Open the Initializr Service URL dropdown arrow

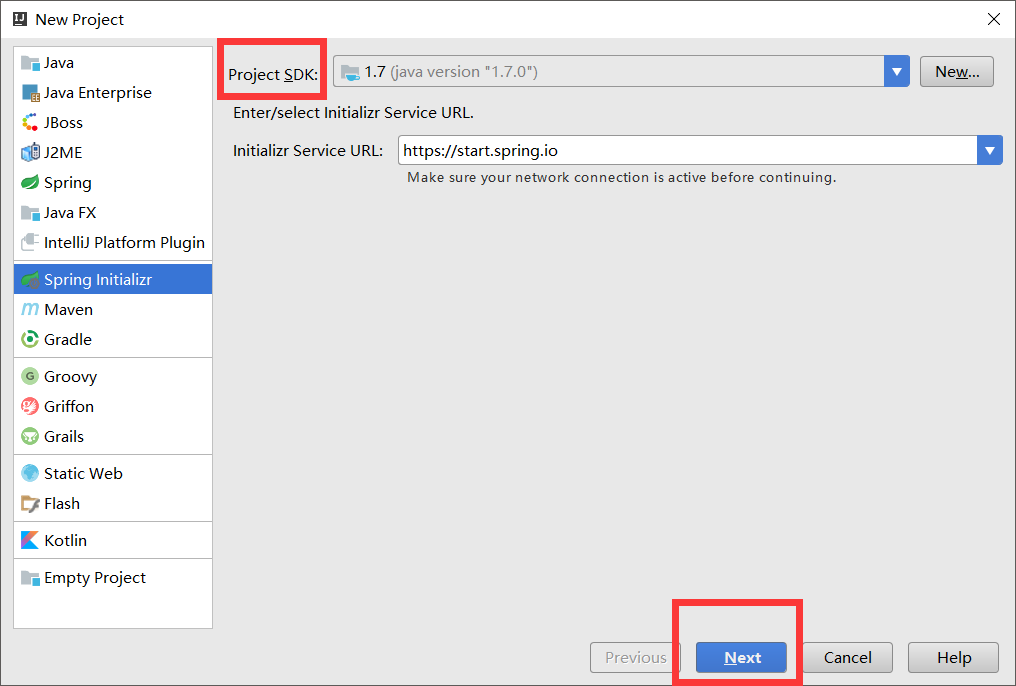click(x=989, y=150)
